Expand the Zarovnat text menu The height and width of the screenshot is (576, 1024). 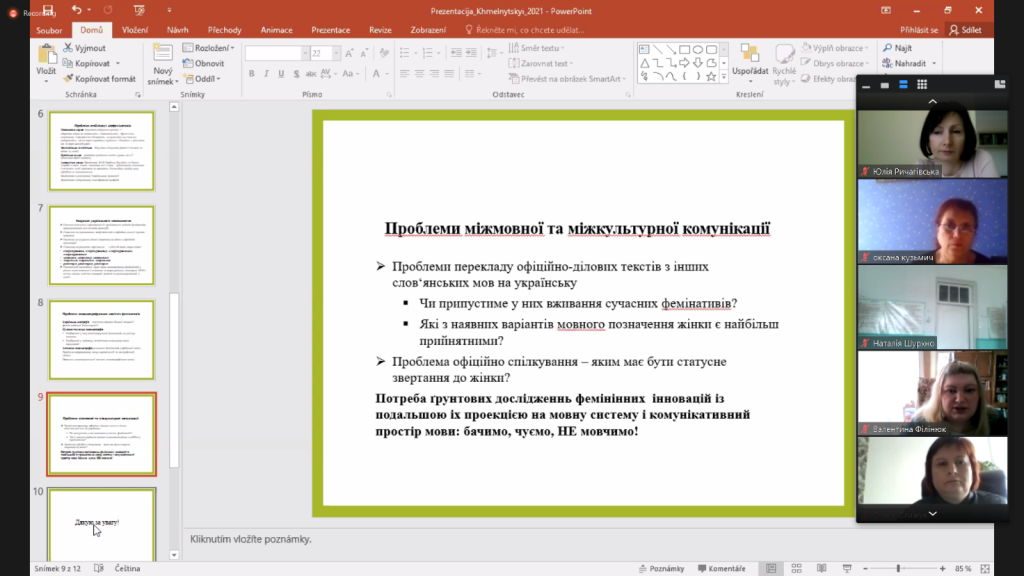click(541, 63)
